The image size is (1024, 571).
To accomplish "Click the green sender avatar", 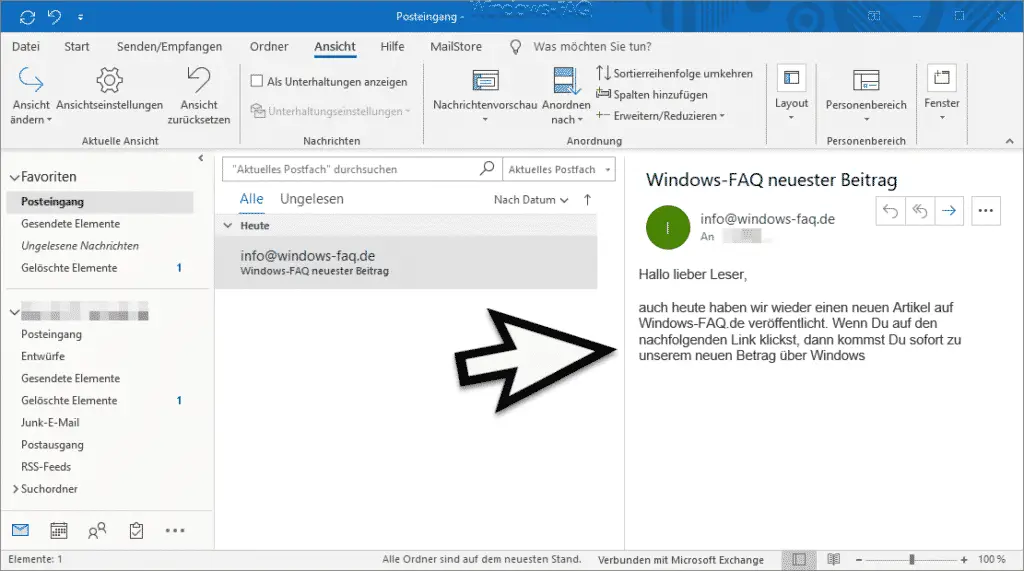I will pyautogui.click(x=667, y=227).
